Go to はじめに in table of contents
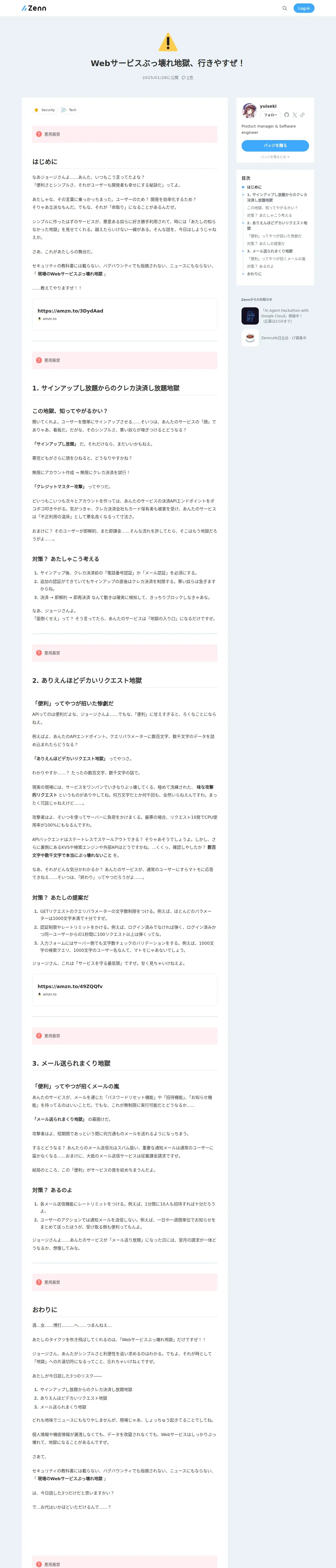 click(x=254, y=187)
